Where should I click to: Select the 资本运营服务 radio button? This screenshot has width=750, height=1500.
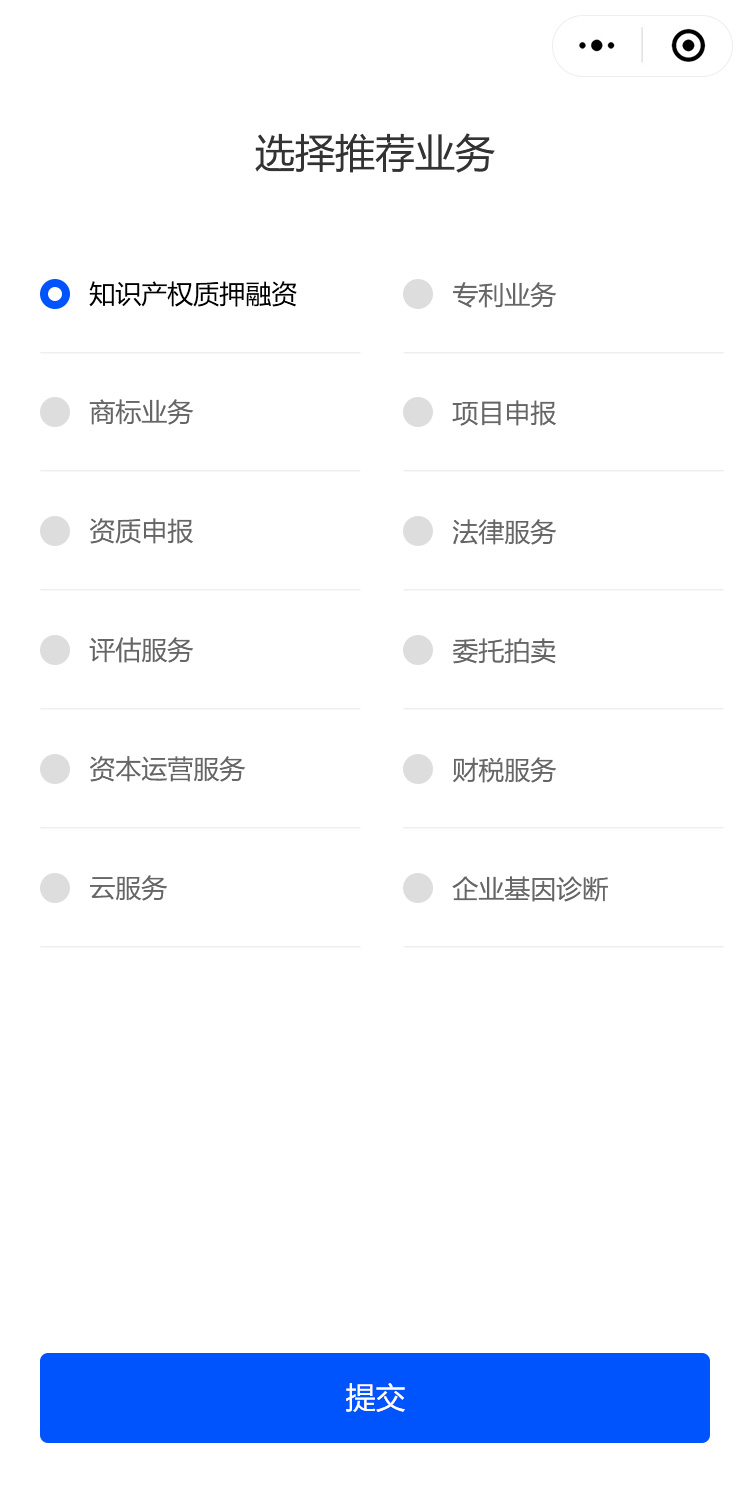tap(55, 769)
